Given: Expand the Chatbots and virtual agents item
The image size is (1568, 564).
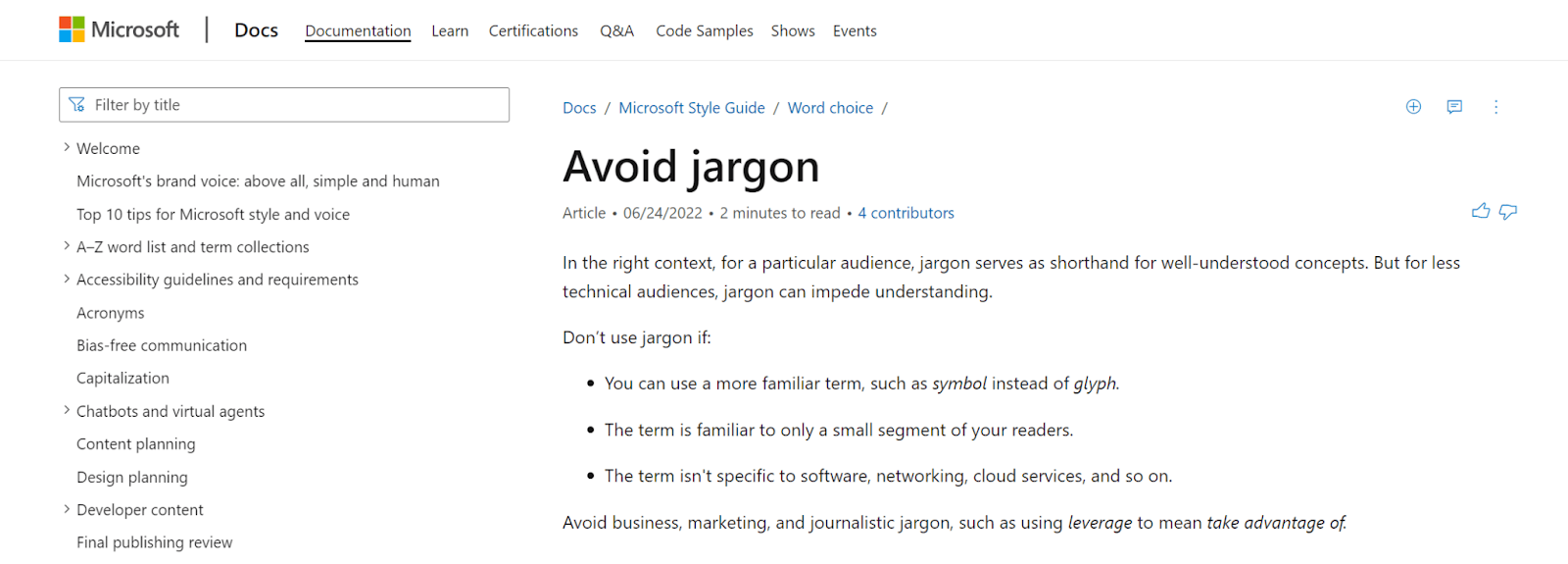Looking at the screenshot, I should point(67,411).
